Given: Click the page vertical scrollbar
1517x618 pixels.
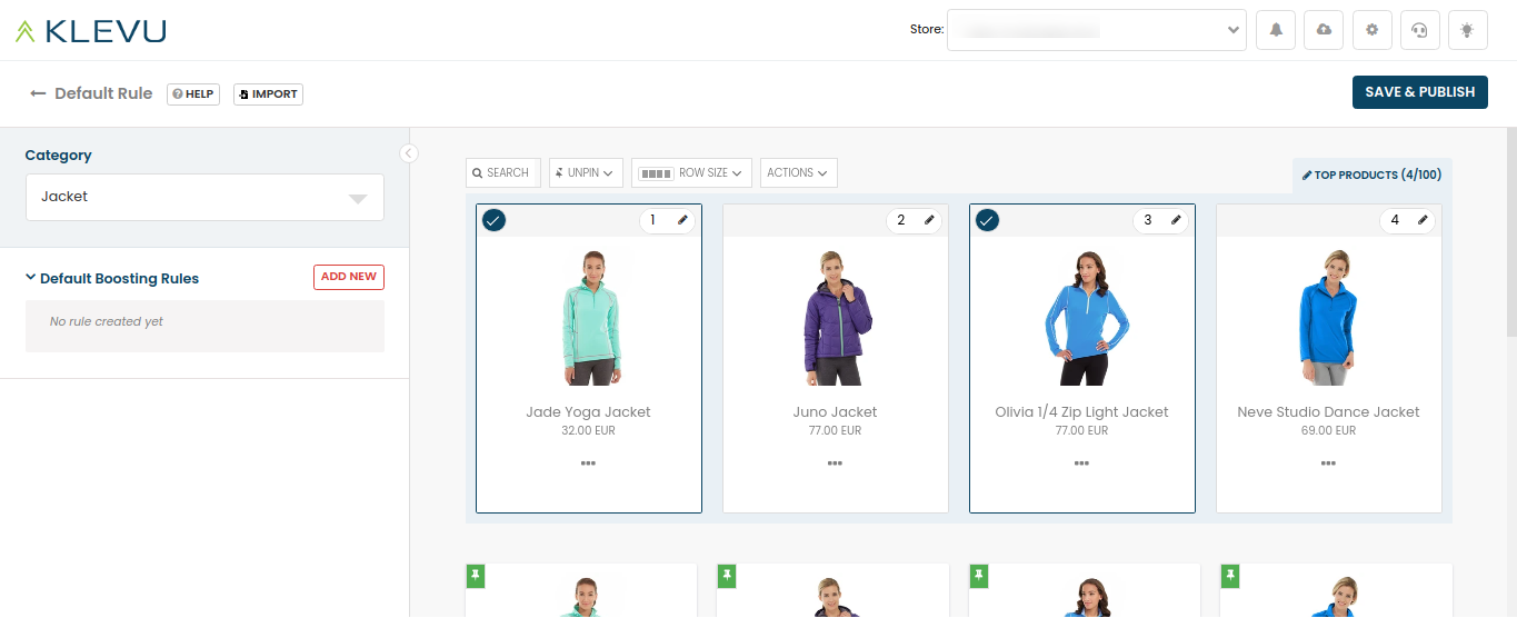Looking at the screenshot, I should click(x=1511, y=232).
